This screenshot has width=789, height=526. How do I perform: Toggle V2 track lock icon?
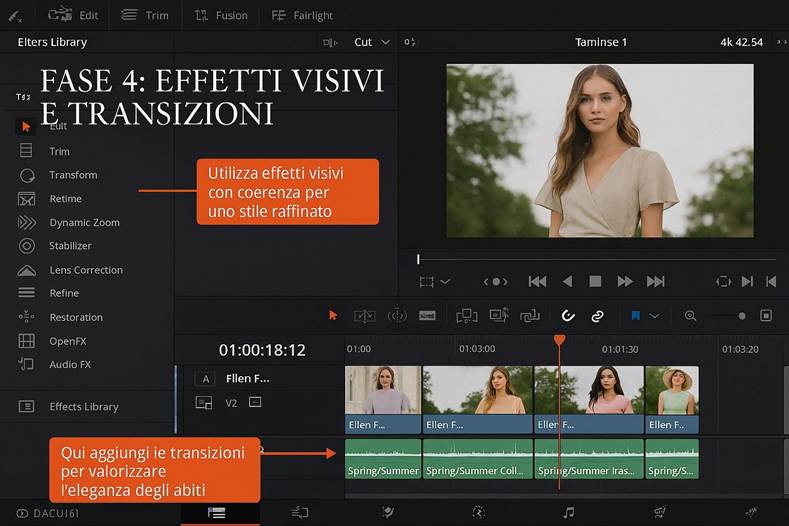coord(204,402)
